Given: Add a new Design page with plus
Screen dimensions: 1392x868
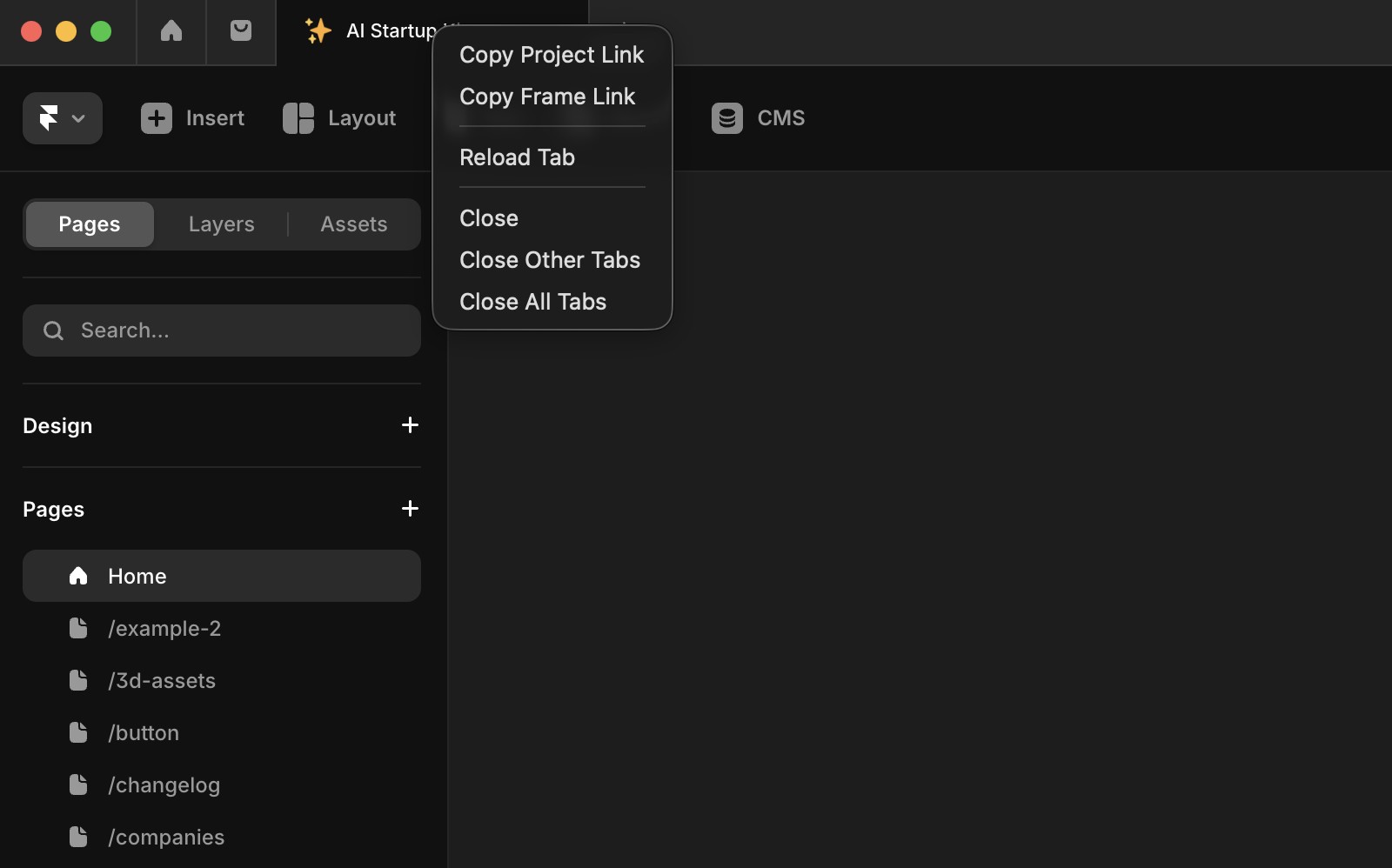Looking at the screenshot, I should coord(410,425).
